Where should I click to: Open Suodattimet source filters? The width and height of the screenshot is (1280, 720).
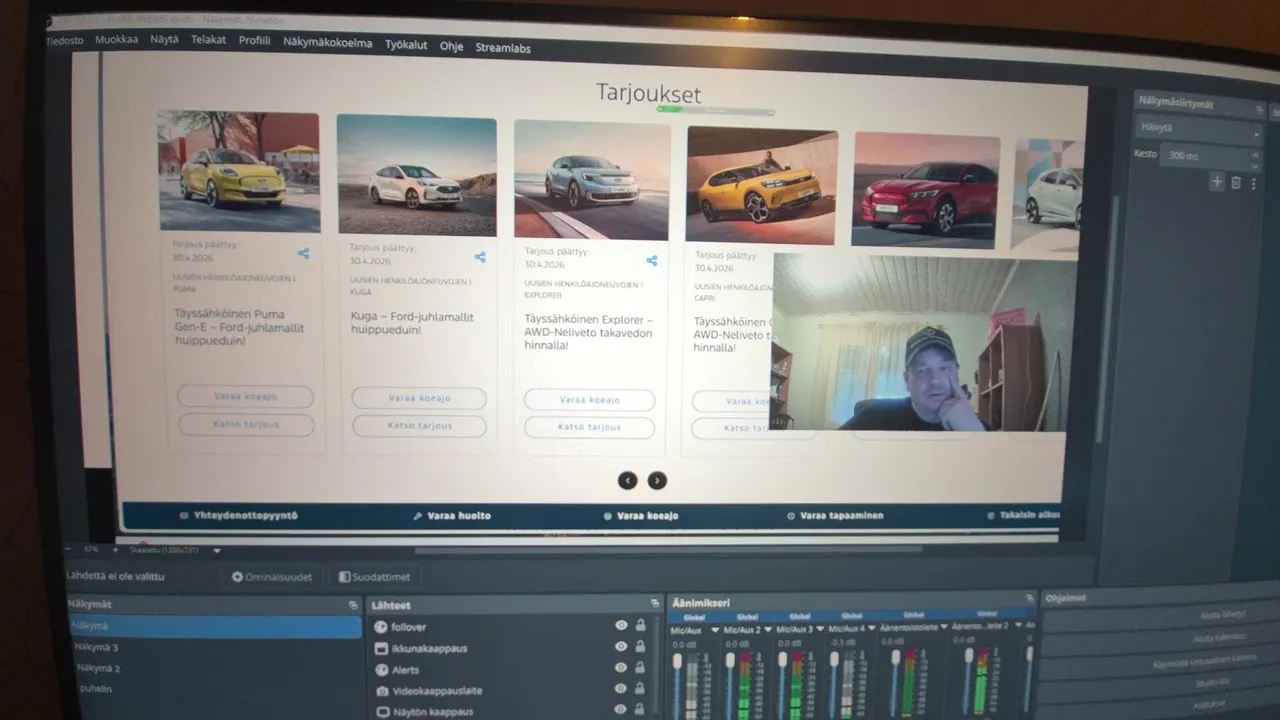(374, 577)
